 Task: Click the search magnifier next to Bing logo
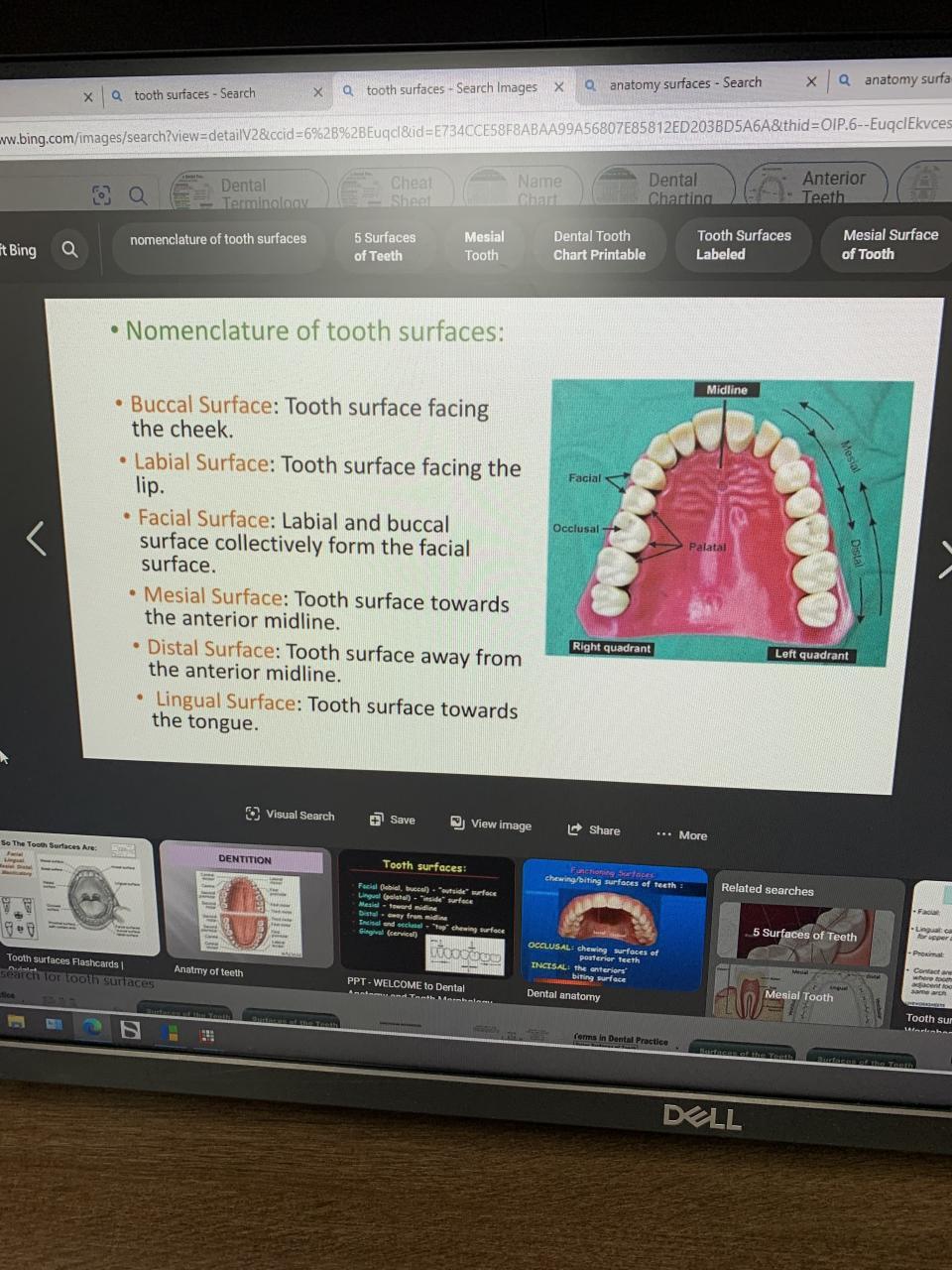tap(69, 249)
